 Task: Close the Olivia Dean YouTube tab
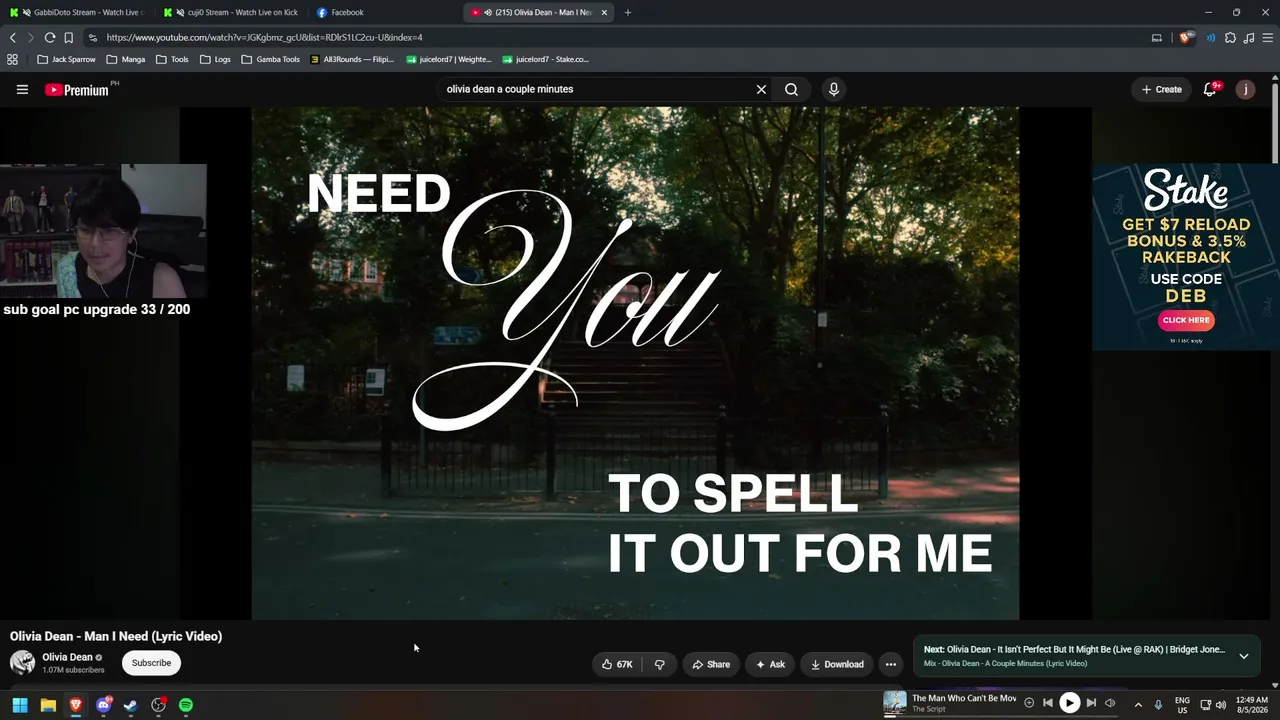604,12
